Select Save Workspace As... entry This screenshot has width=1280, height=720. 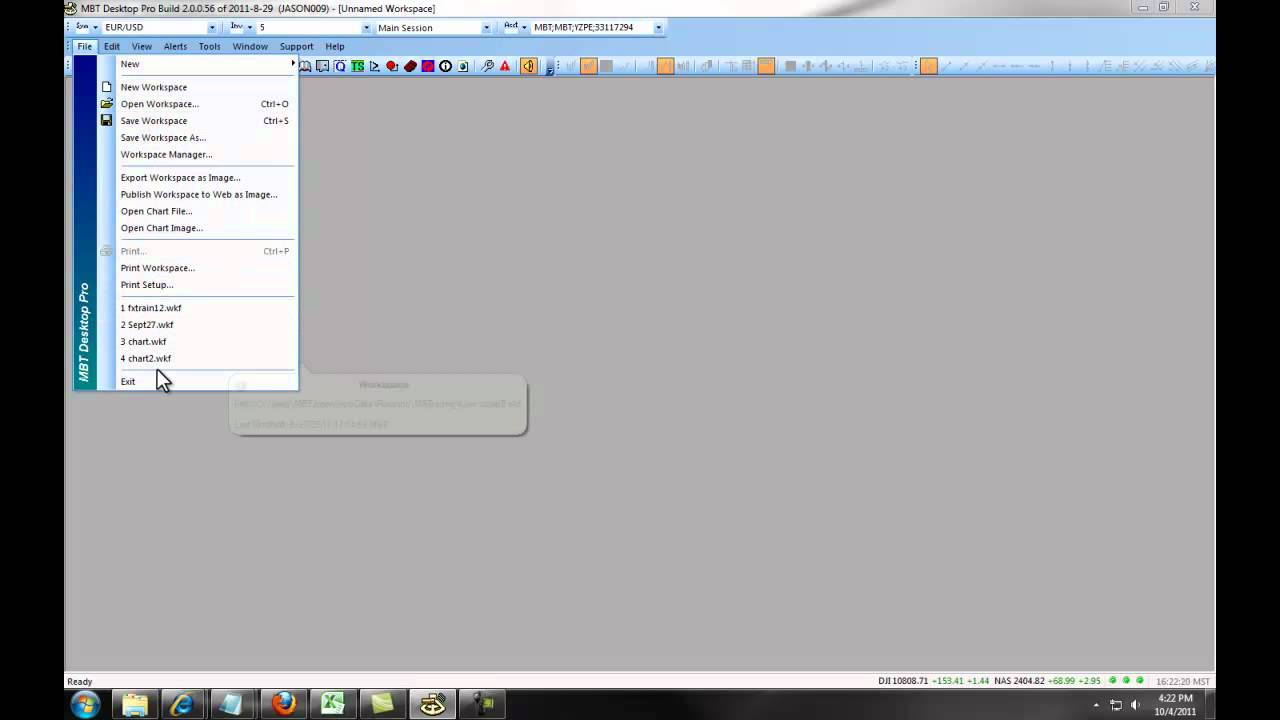click(x=163, y=138)
